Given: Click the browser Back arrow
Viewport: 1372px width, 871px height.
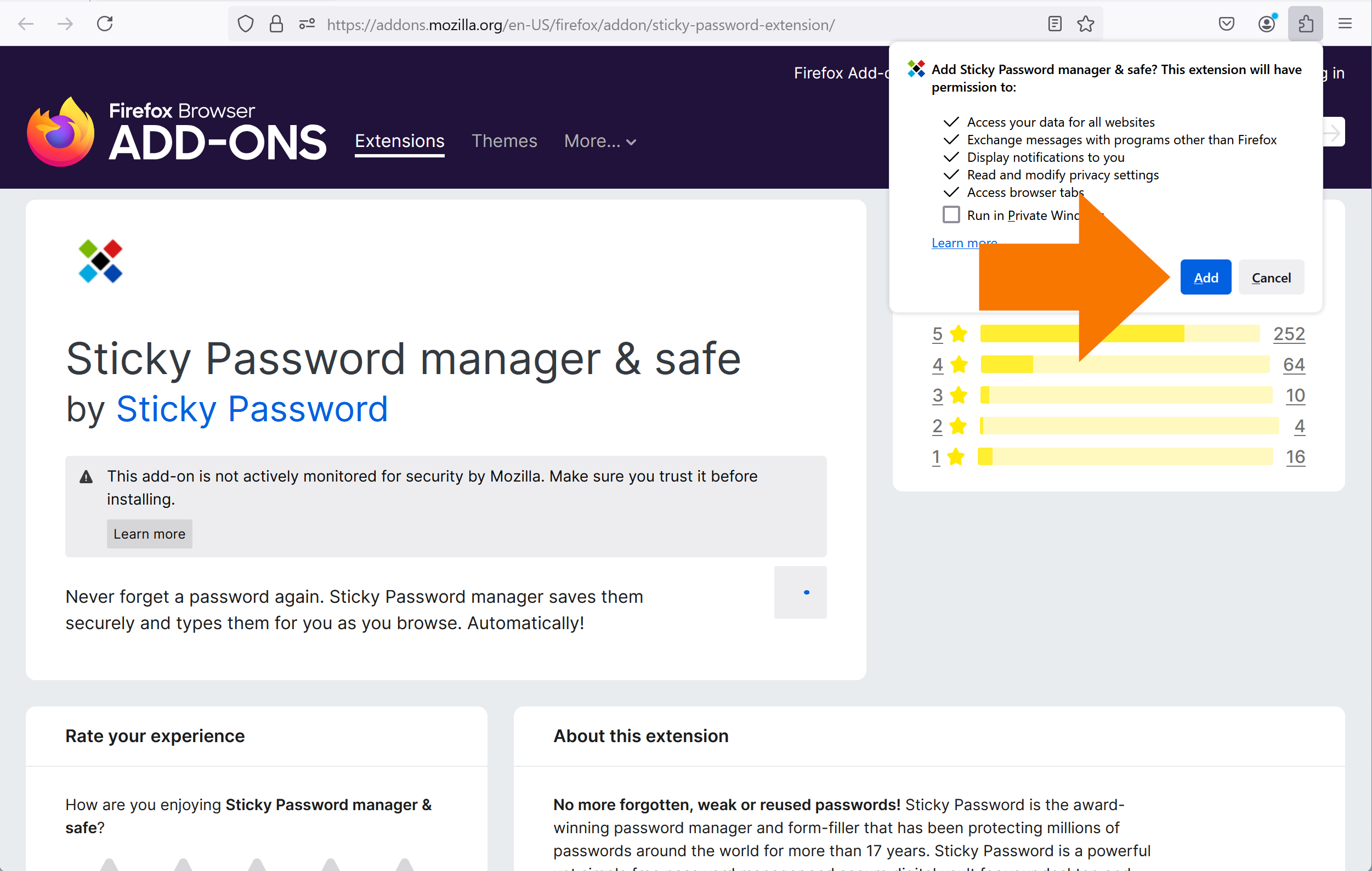Looking at the screenshot, I should pos(26,24).
